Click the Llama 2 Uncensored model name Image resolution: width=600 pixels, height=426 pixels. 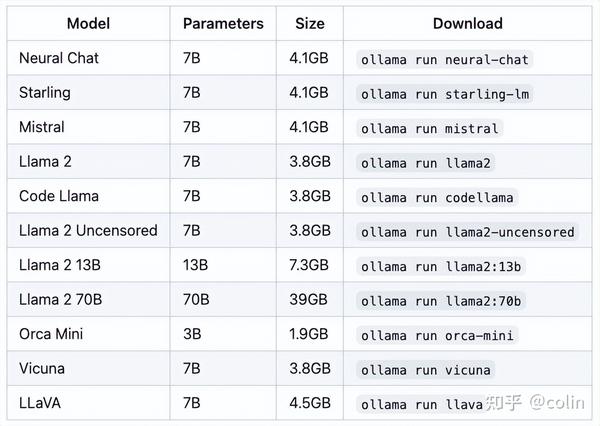pos(88,231)
